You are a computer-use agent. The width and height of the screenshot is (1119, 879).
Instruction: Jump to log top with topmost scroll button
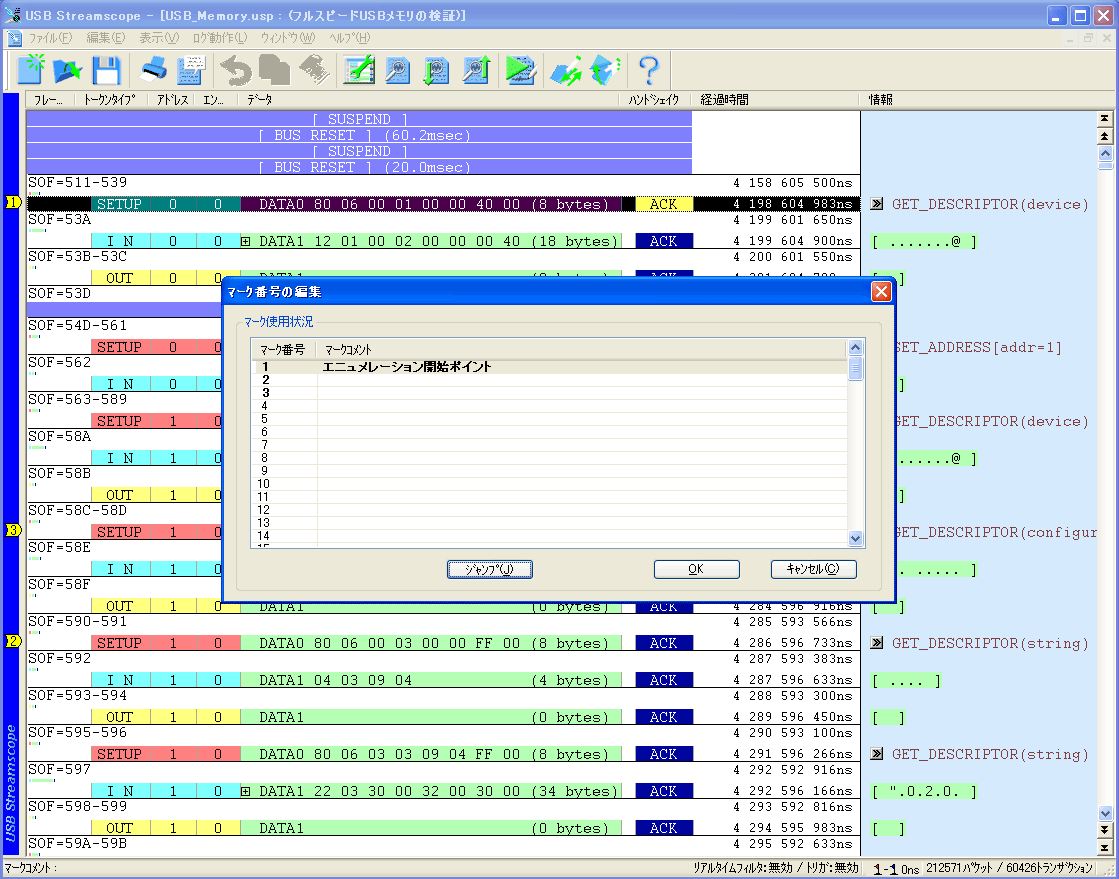(1105, 118)
